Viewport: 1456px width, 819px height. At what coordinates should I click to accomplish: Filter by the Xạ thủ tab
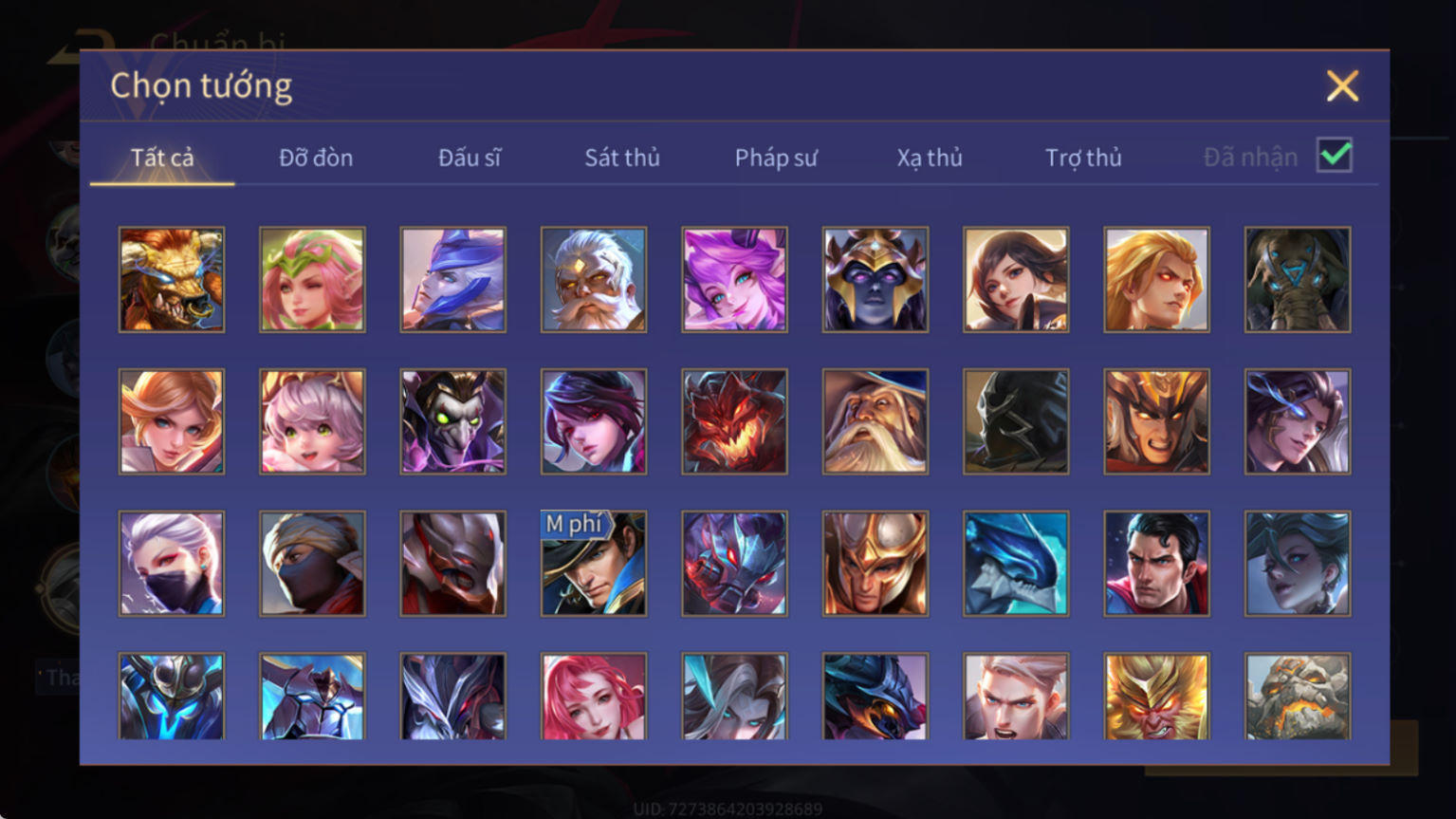pos(930,158)
